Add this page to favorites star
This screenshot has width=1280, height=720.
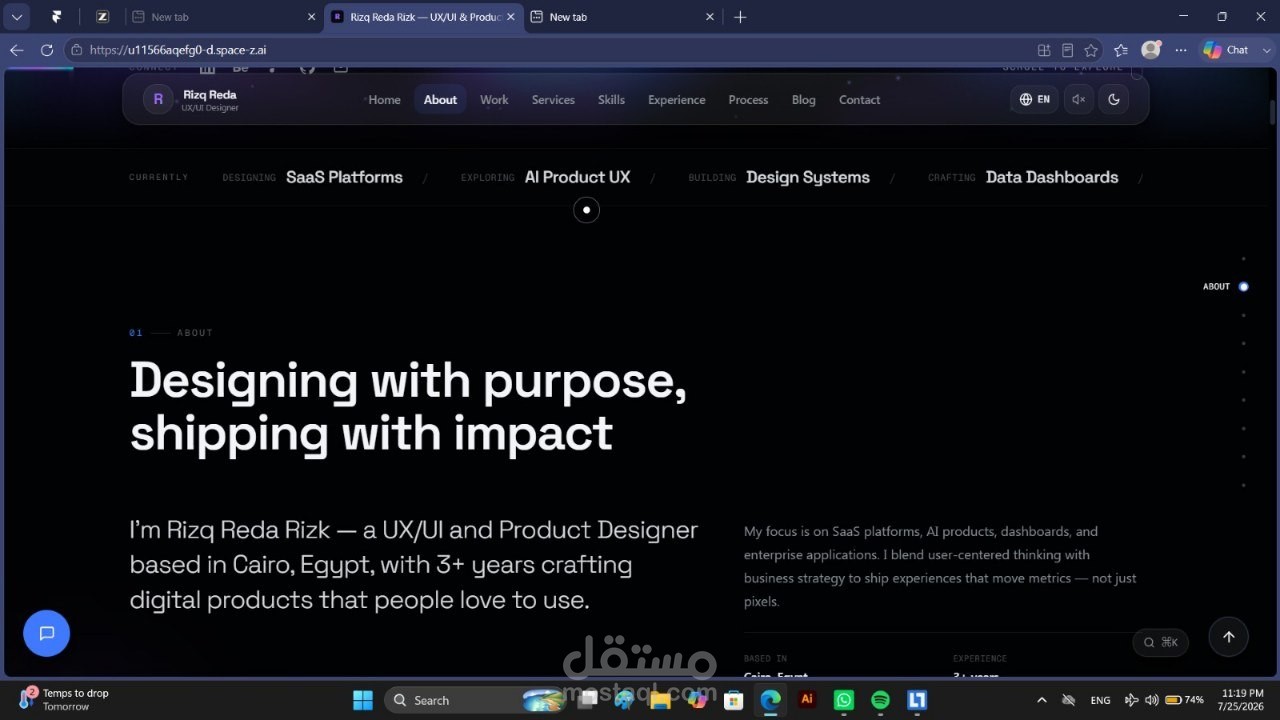[x=1091, y=50]
